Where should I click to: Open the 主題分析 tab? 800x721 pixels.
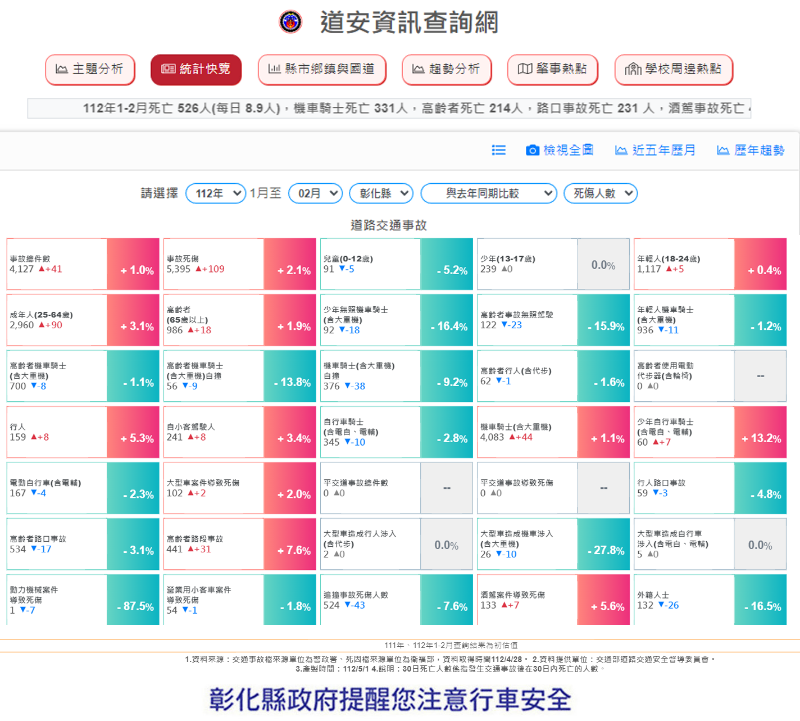point(90,69)
